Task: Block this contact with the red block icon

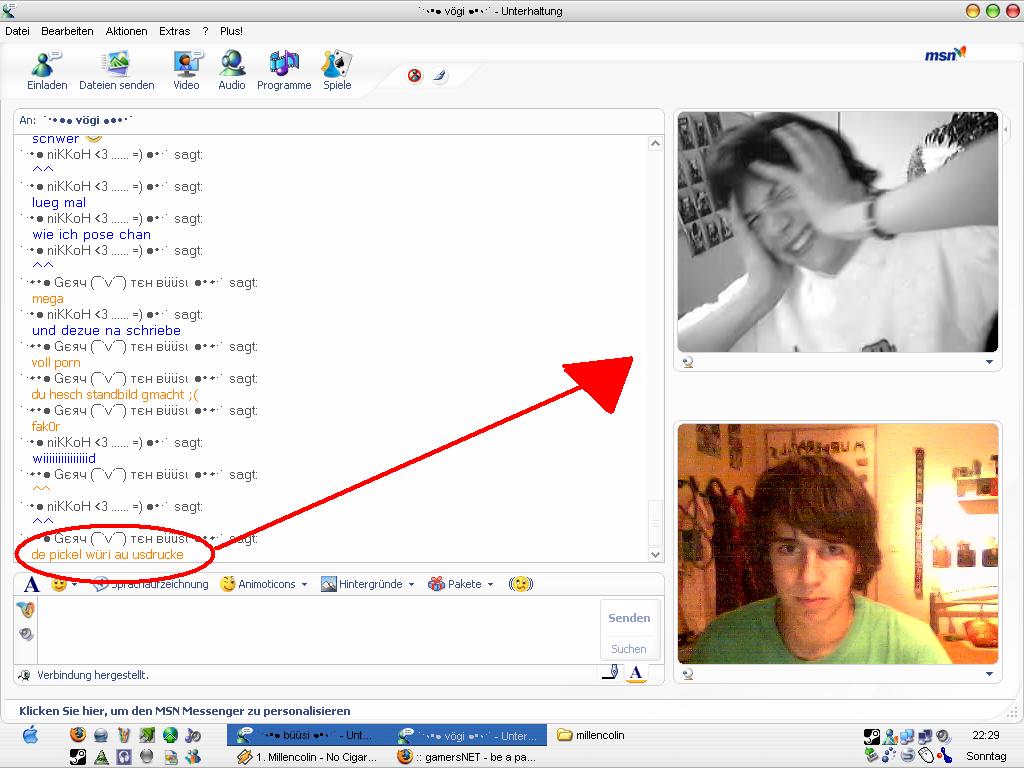Action: pyautogui.click(x=414, y=76)
